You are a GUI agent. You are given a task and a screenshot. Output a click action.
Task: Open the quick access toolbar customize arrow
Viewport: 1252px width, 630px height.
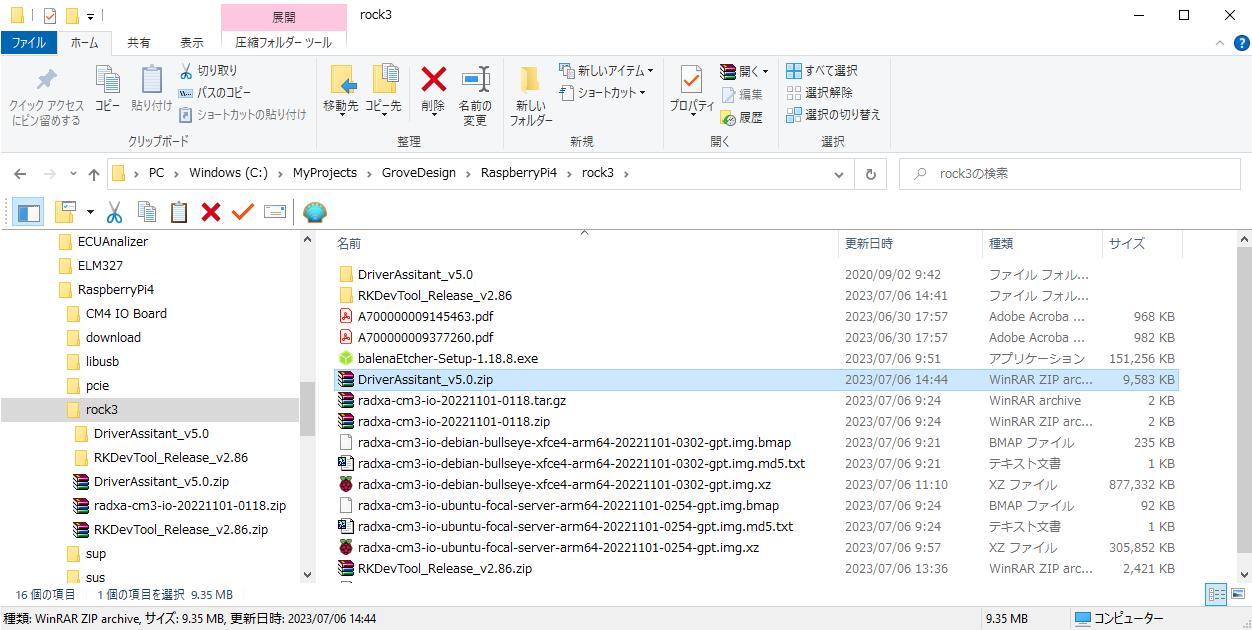90,16
